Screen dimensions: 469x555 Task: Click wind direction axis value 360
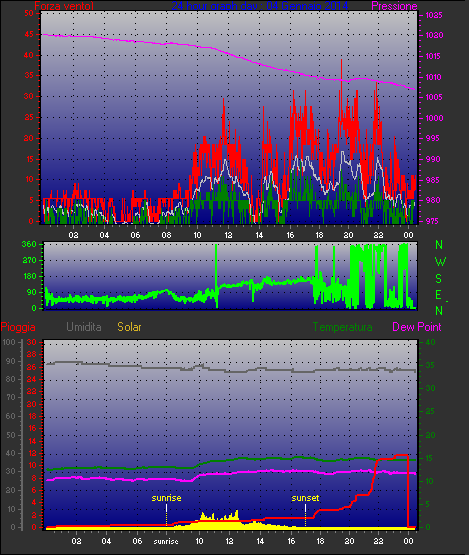pos(29,244)
